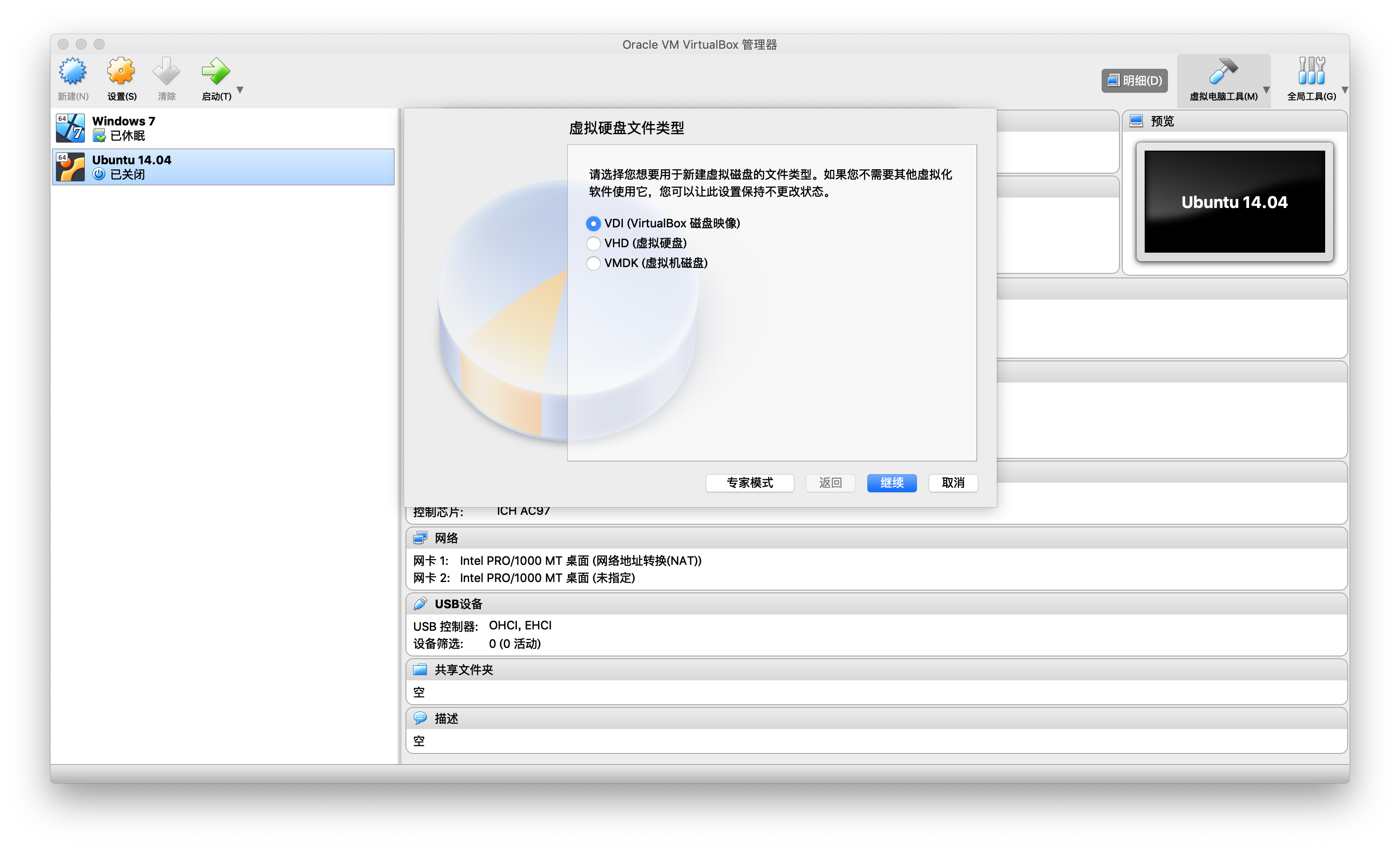Screen dimensions: 1400x850
Task: Select the Ubuntu 14.04 virtual machine
Action: click(223, 167)
